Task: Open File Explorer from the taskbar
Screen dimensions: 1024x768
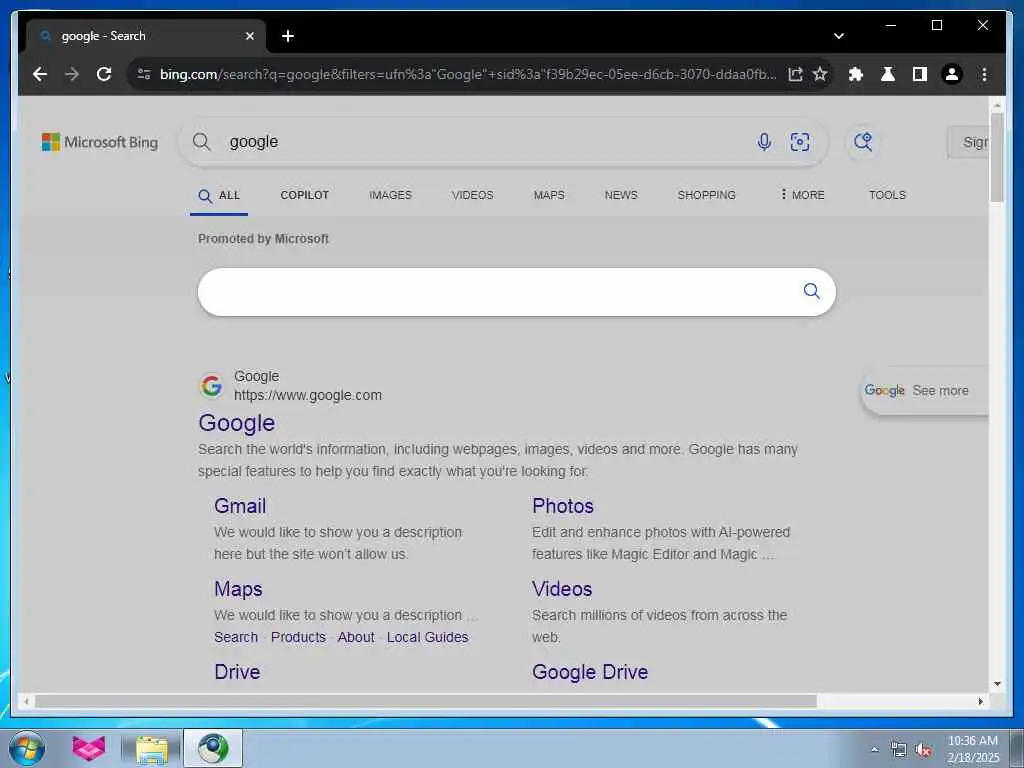Action: pyautogui.click(x=152, y=749)
